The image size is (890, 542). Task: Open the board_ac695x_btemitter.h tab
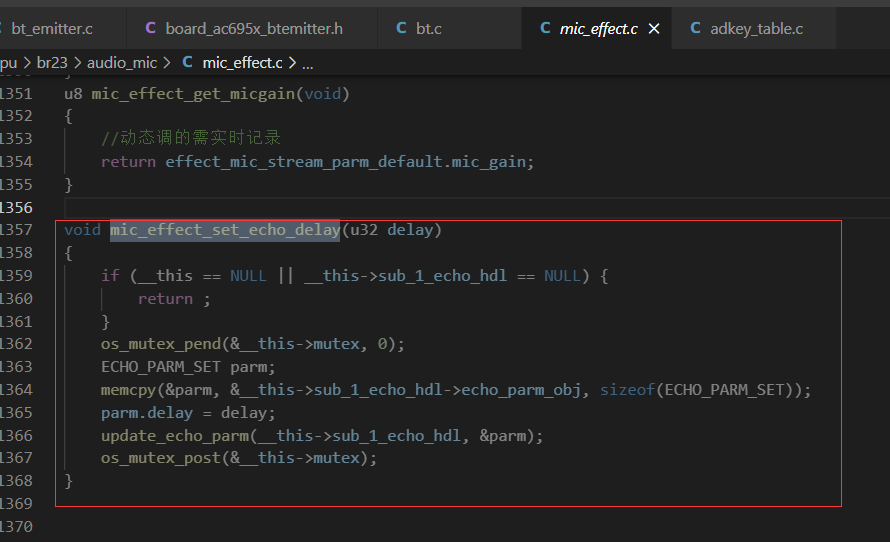252,28
